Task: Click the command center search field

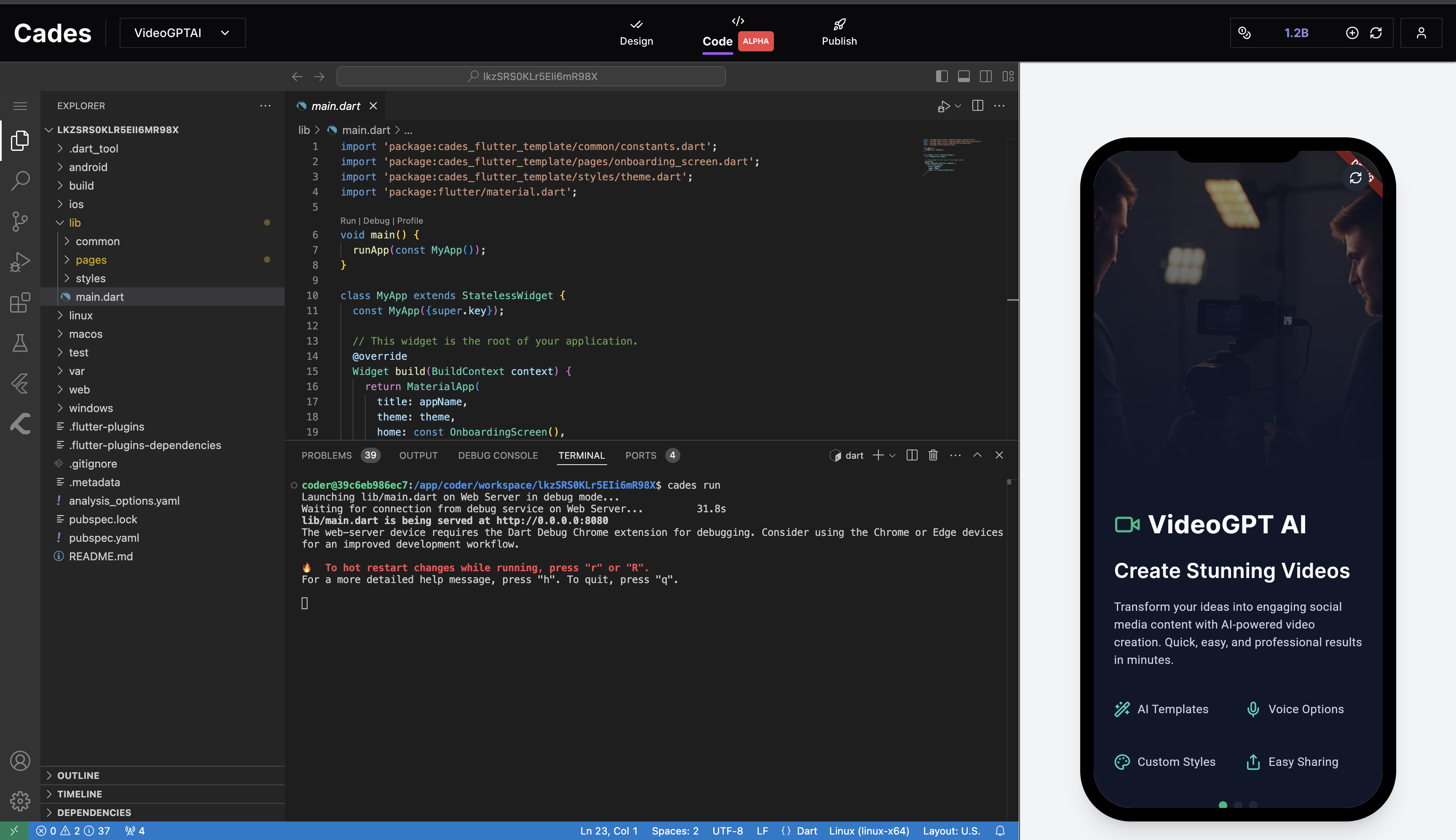Action: tap(531, 76)
